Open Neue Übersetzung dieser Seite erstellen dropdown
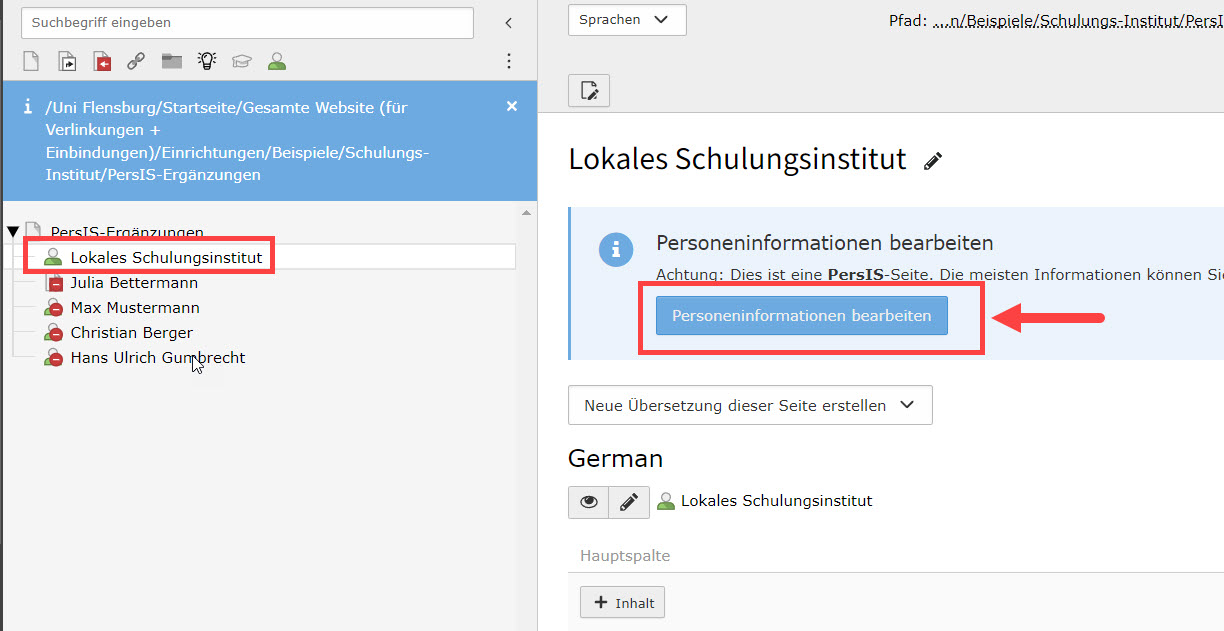The width and height of the screenshot is (1224, 631). tap(750, 405)
